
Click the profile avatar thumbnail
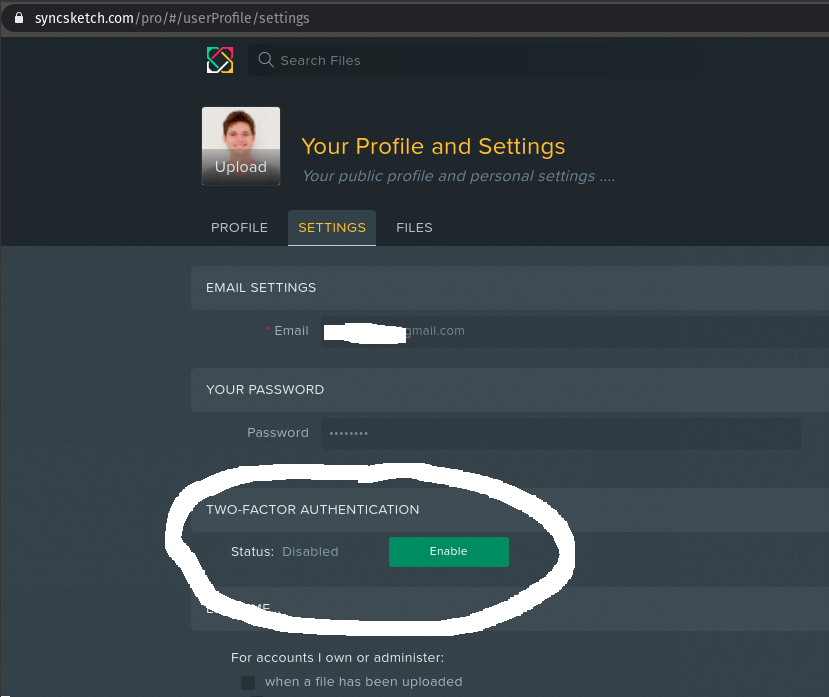(240, 130)
